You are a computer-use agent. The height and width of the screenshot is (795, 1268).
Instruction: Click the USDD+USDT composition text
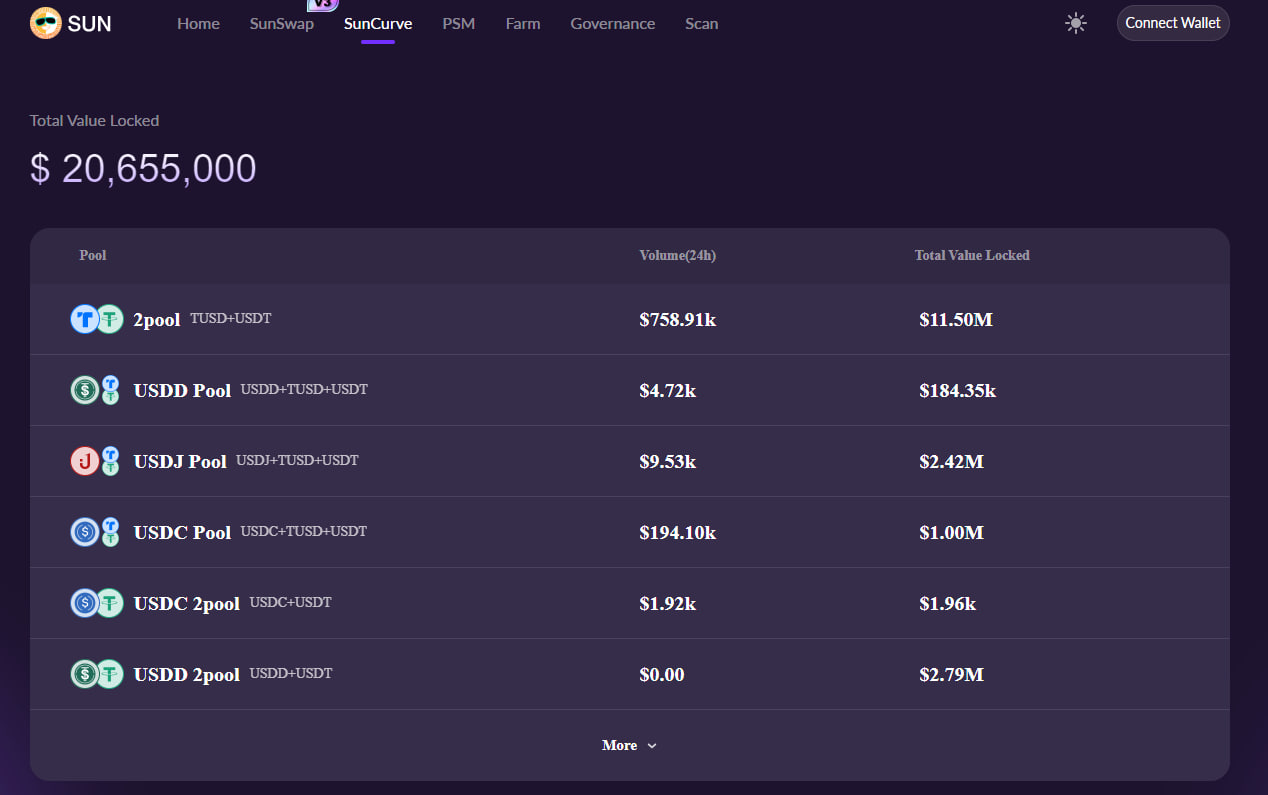291,673
